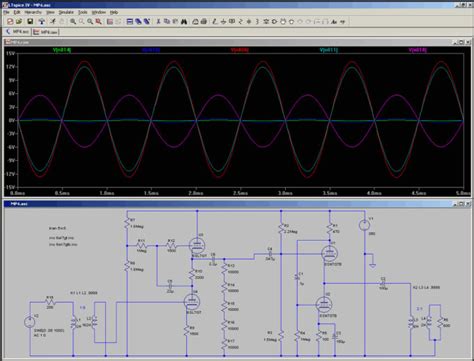Open the Simulate menu
The height and width of the screenshot is (361, 474).
[66, 12]
